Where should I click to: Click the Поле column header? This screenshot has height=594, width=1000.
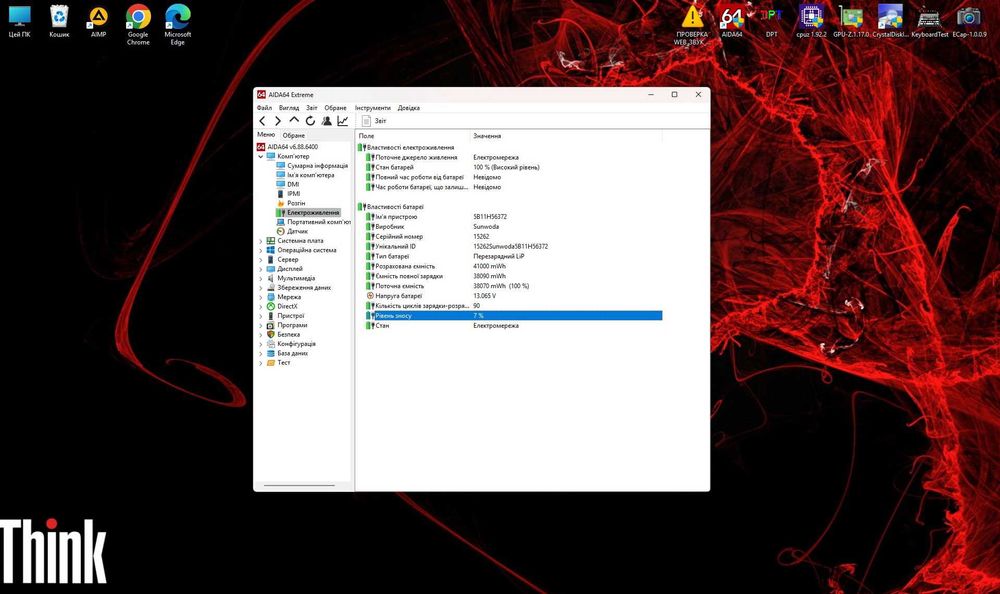413,136
